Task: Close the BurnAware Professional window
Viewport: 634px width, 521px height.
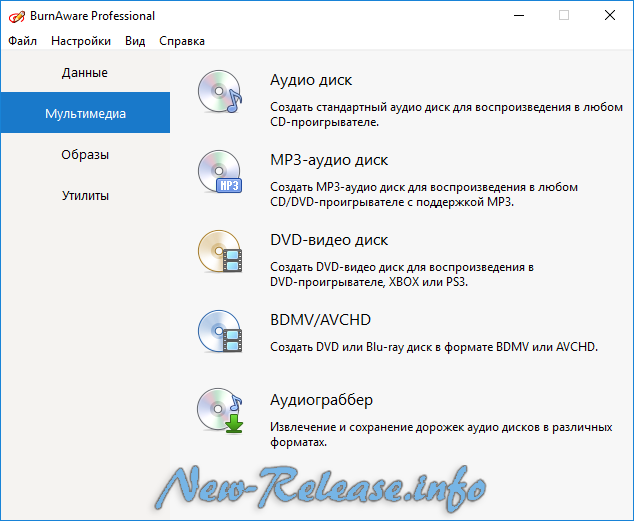Action: (610, 16)
